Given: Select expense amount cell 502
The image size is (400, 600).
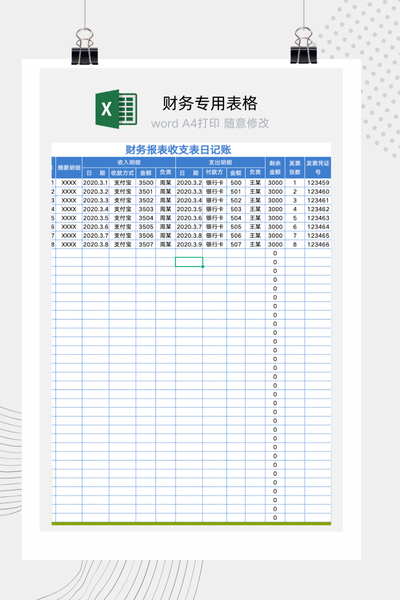Looking at the screenshot, I should coord(236,201).
